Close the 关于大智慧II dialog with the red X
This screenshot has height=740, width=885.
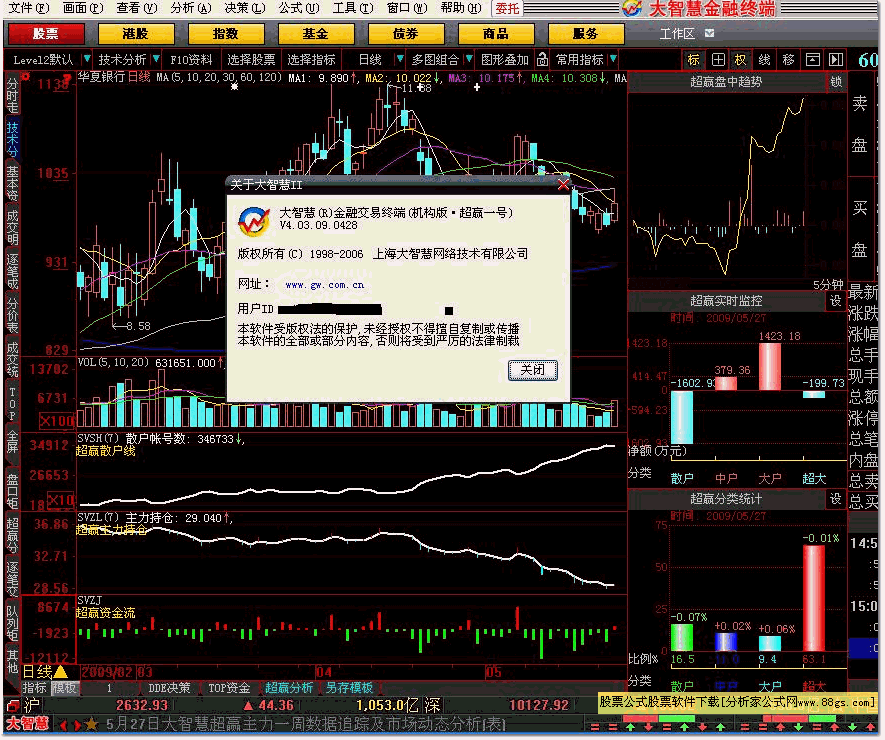563,185
